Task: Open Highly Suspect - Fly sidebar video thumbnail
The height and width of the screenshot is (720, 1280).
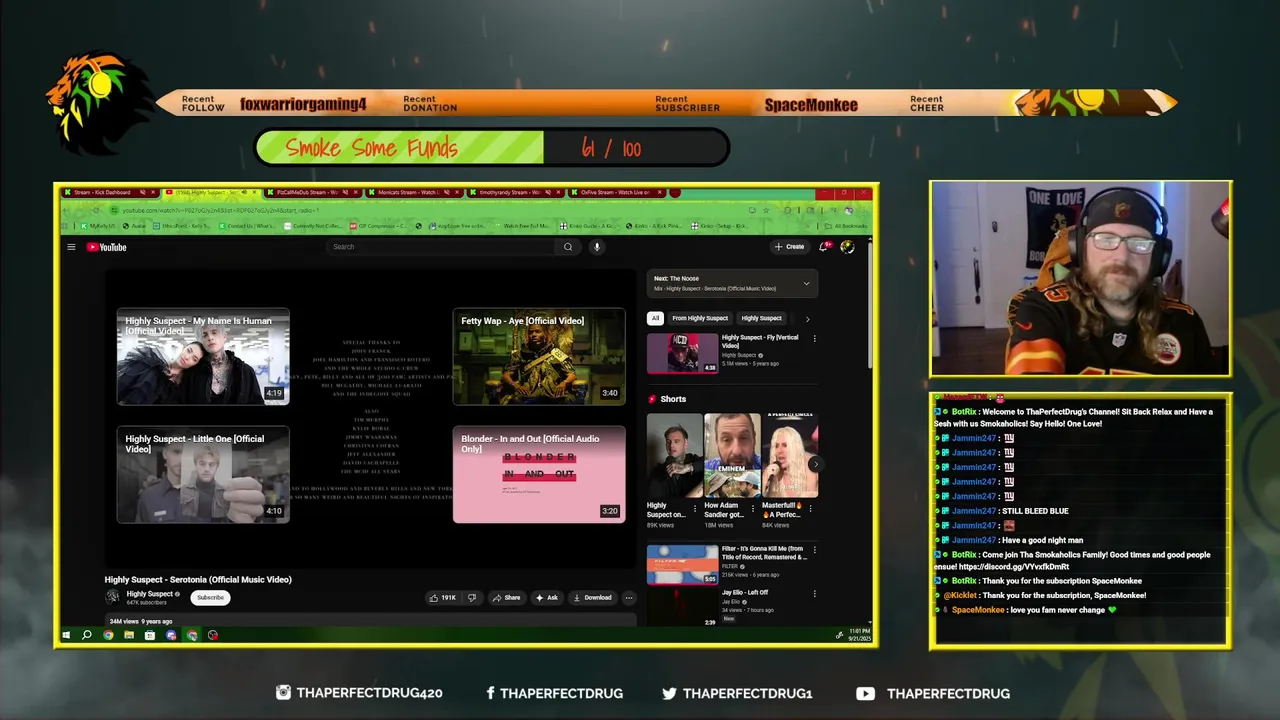Action: pyautogui.click(x=682, y=353)
